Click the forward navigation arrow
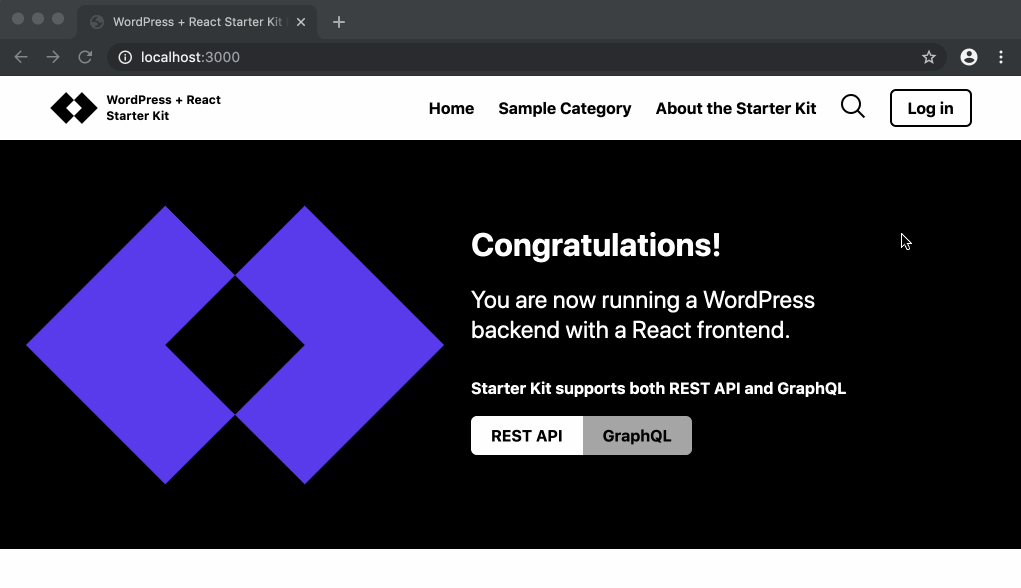The image size is (1021, 588). (52, 57)
